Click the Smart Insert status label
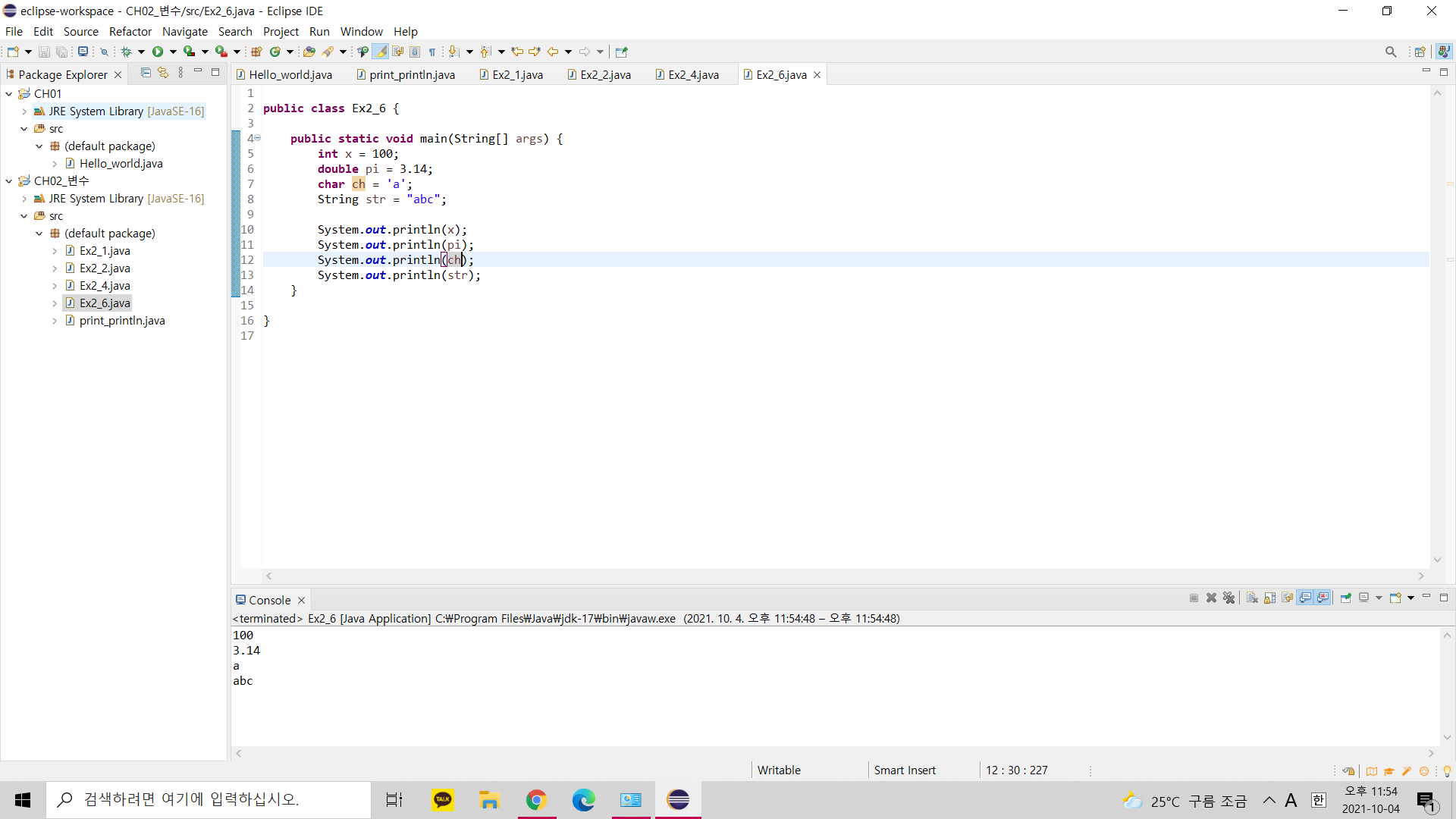The height and width of the screenshot is (819, 1456). point(904,770)
